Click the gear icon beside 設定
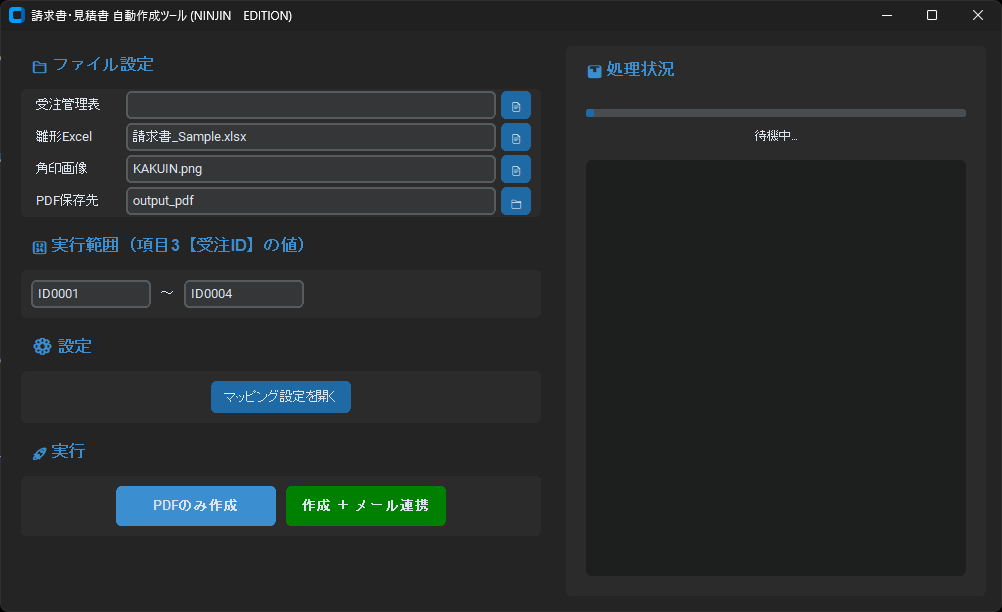Image resolution: width=1002 pixels, height=612 pixels. (41, 347)
